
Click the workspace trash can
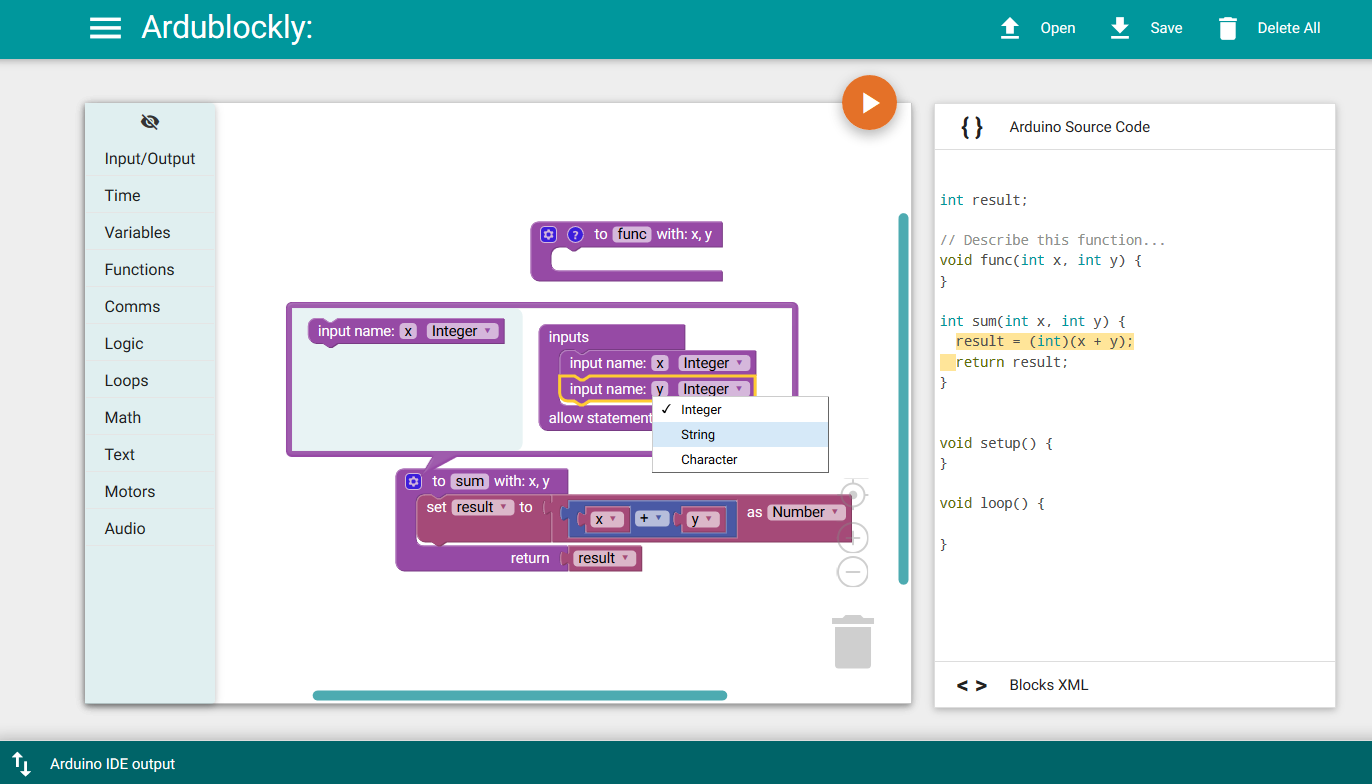point(852,642)
